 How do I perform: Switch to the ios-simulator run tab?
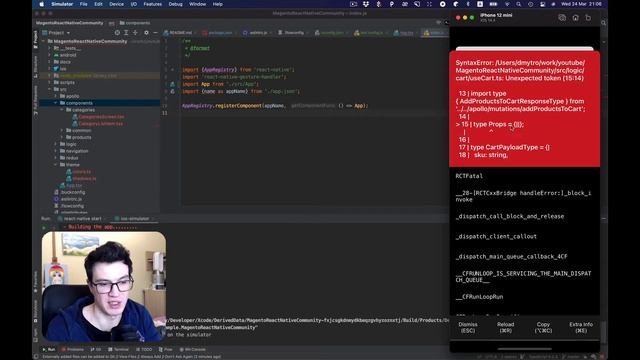point(135,219)
